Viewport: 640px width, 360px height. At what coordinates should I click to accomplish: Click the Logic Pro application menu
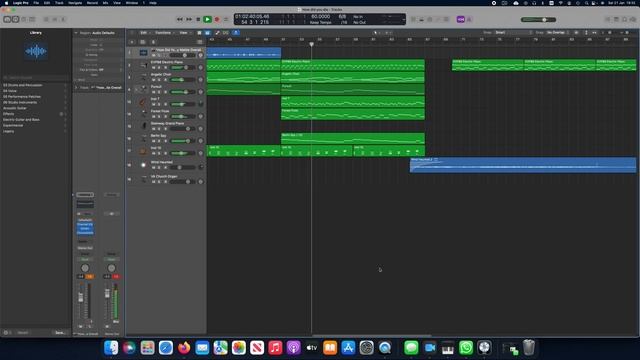(x=20, y=3)
